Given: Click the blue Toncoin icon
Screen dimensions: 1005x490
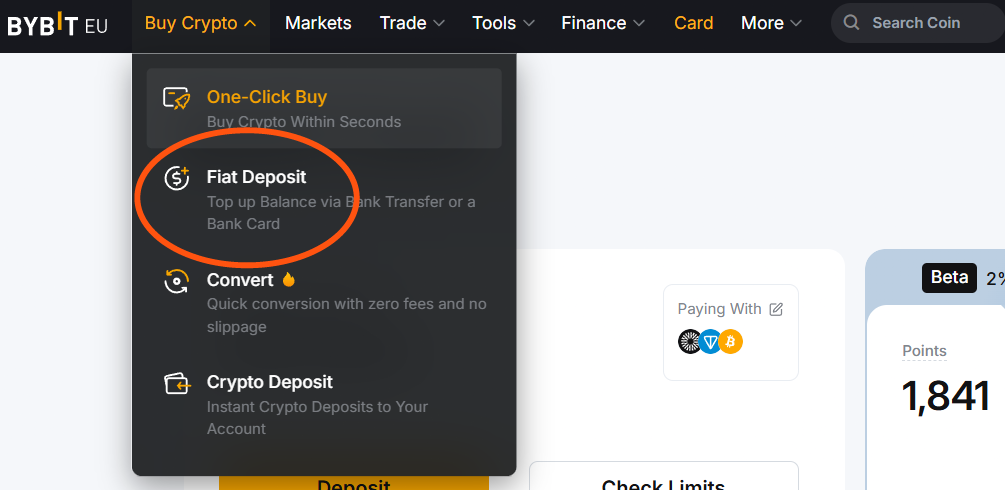Looking at the screenshot, I should click(x=711, y=342).
